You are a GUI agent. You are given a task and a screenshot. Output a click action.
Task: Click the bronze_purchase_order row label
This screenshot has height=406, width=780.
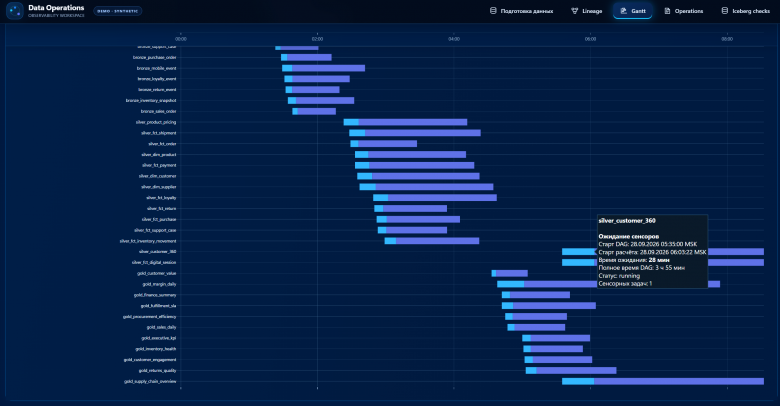coord(155,58)
